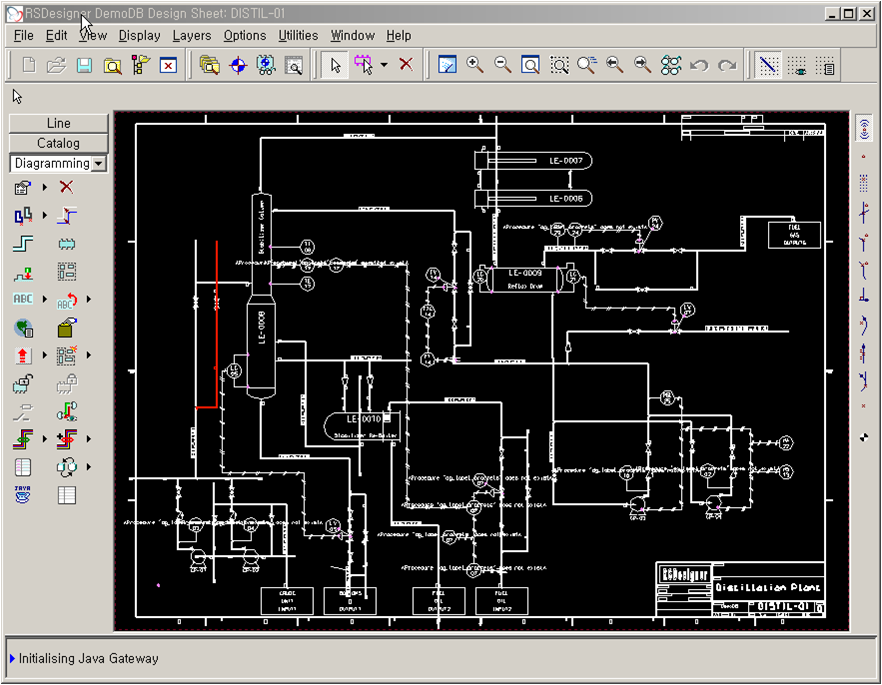
Task: Select the LE-0010 reboiler in drawing
Action: pyautogui.click(x=363, y=427)
